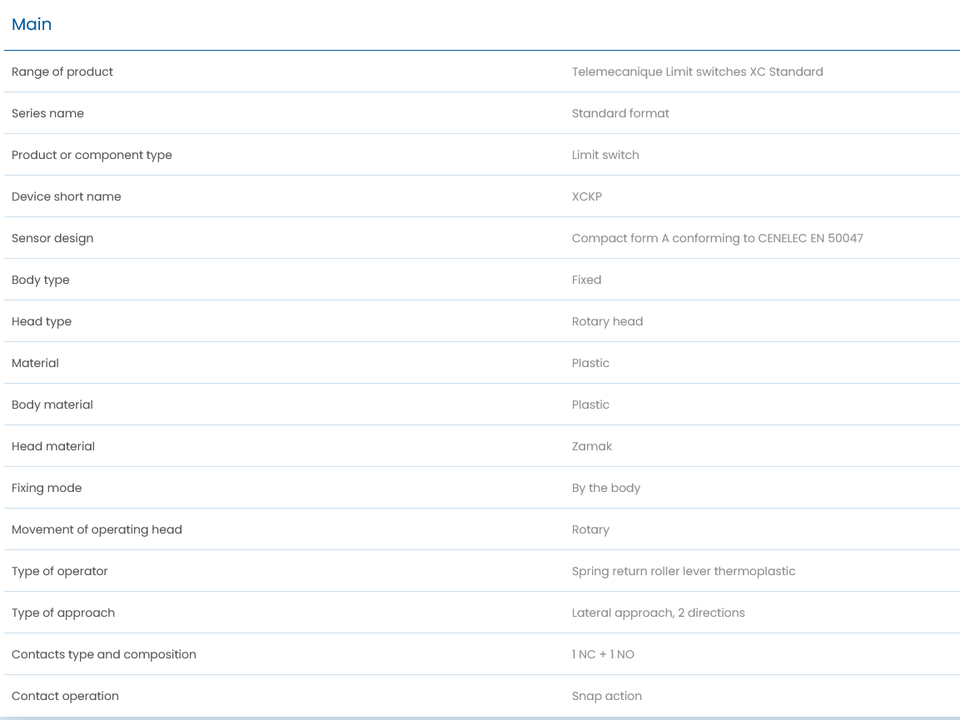The height and width of the screenshot is (720, 960).
Task: Click the 'Limit switch' value
Action: click(606, 155)
